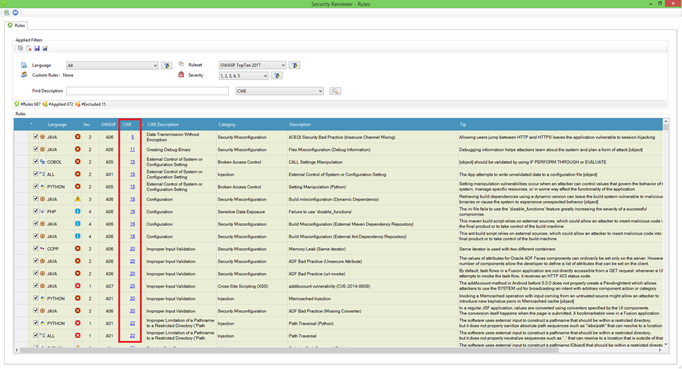Uncheck the ACEGI Security Bad Practice rule

(36, 137)
